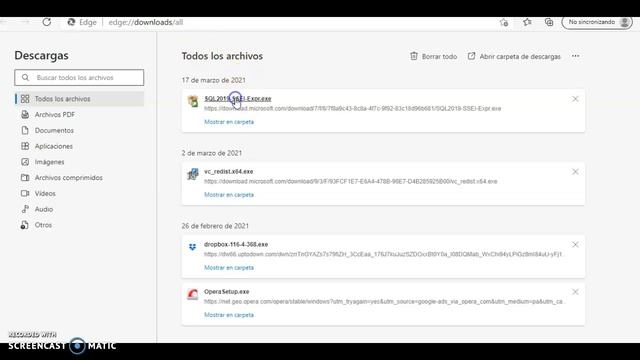Image resolution: width=640 pixels, height=360 pixels.
Task: Click the 17 de marzo de 2021 date heading
Action: pos(213,80)
